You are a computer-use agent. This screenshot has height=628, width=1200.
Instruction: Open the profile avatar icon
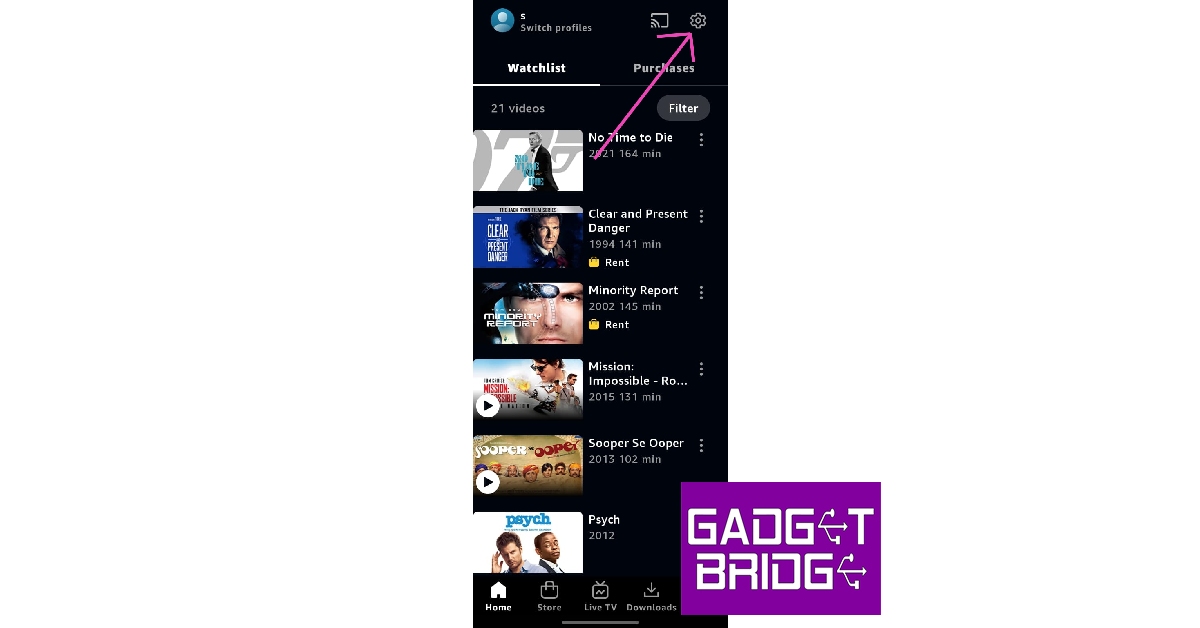(x=502, y=21)
